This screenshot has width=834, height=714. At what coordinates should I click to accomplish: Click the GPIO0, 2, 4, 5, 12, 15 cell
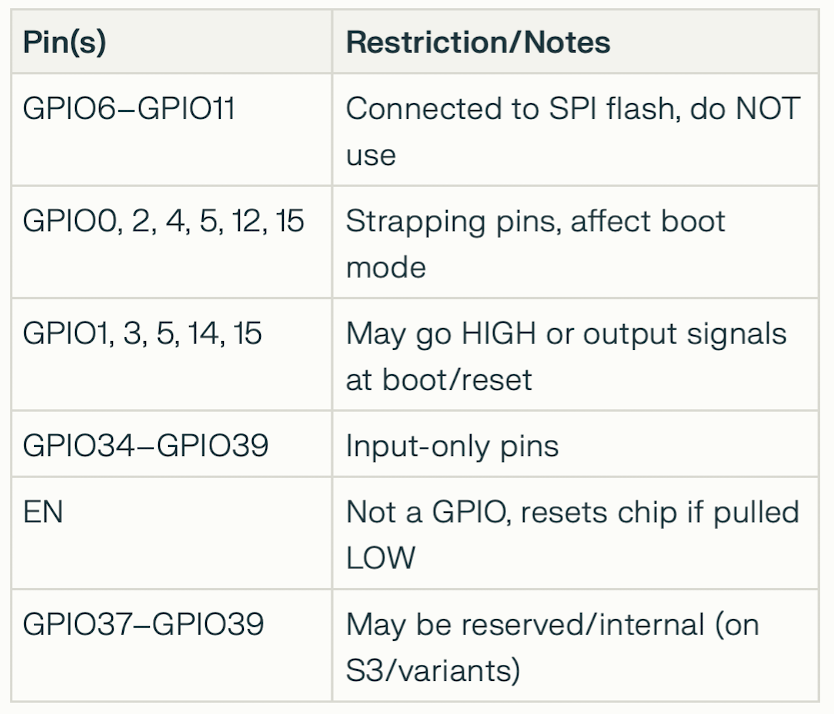coord(163,221)
